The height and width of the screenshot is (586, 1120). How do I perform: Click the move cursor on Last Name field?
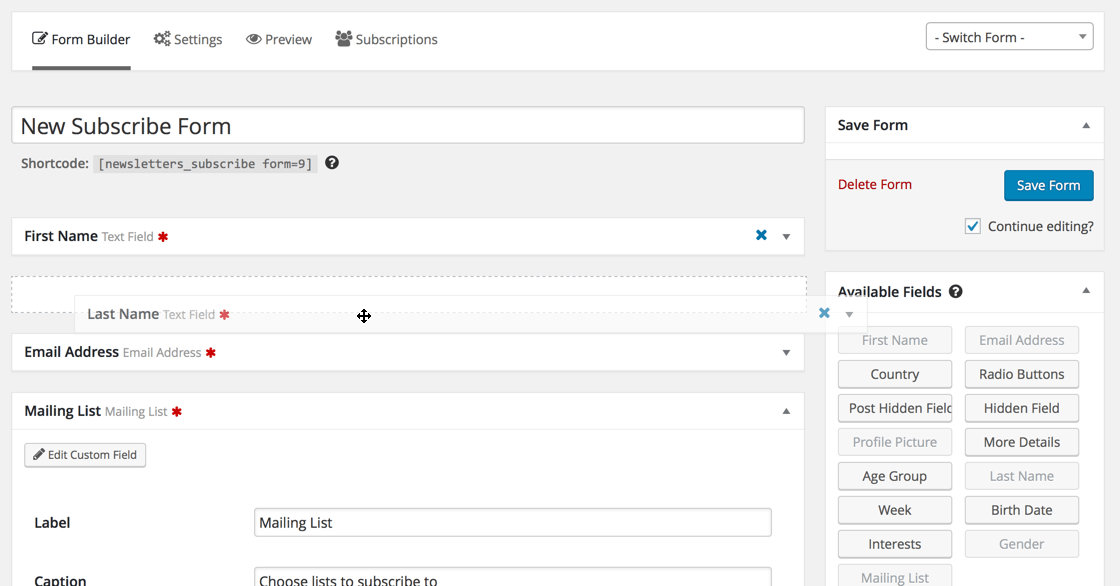pyautogui.click(x=364, y=316)
